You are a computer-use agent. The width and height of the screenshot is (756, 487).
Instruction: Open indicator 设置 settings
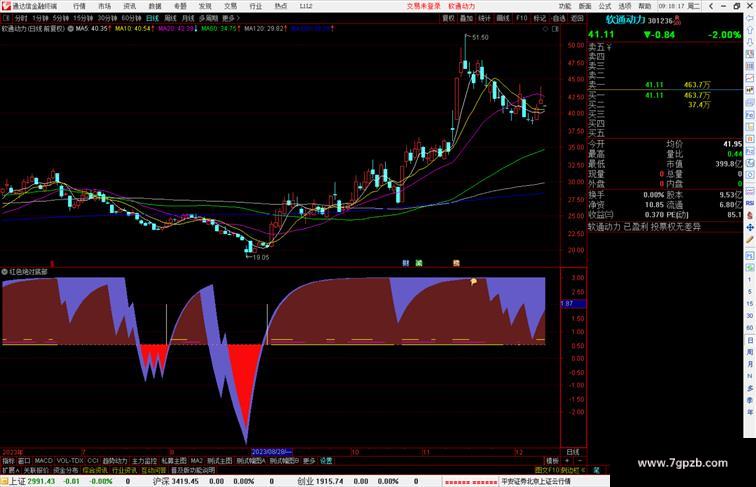(326, 461)
